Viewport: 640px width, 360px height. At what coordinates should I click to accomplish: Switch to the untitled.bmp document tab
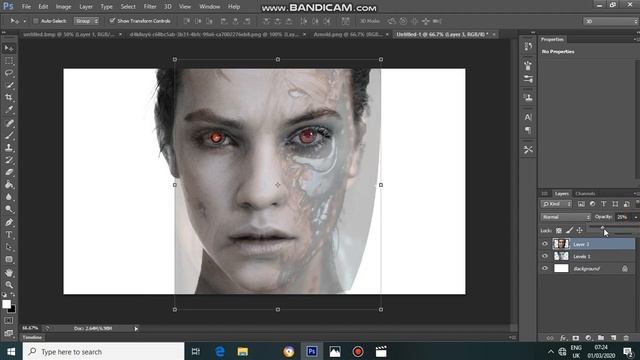coord(69,35)
